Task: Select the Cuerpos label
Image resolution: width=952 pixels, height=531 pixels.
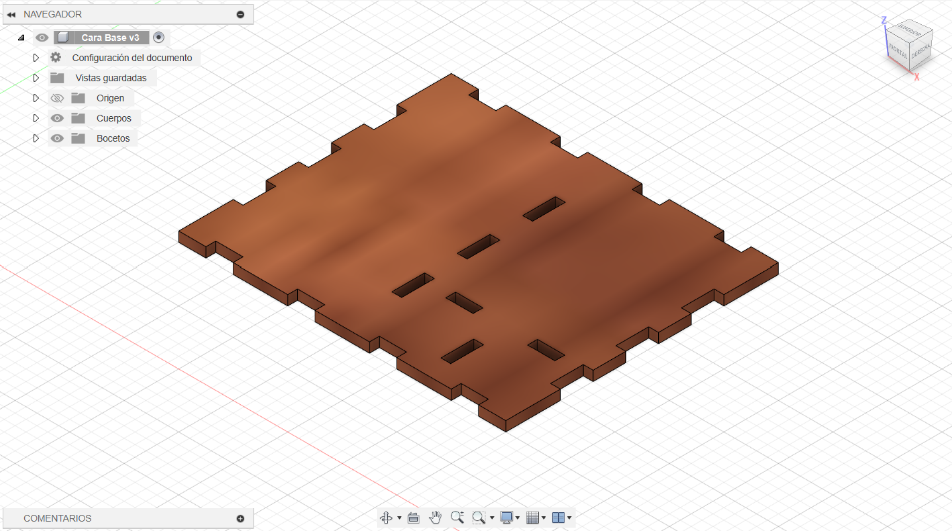Action: 114,118
